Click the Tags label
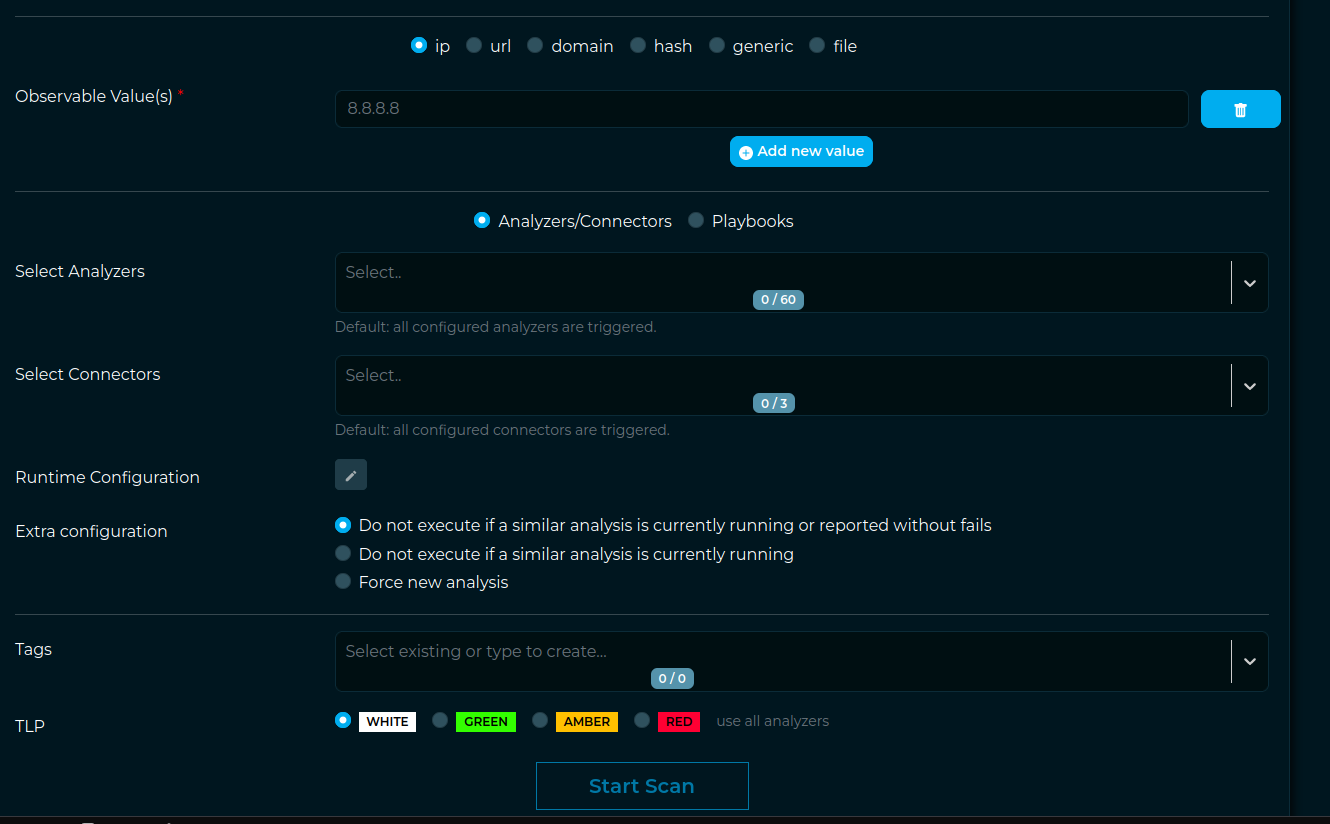 tap(33, 649)
